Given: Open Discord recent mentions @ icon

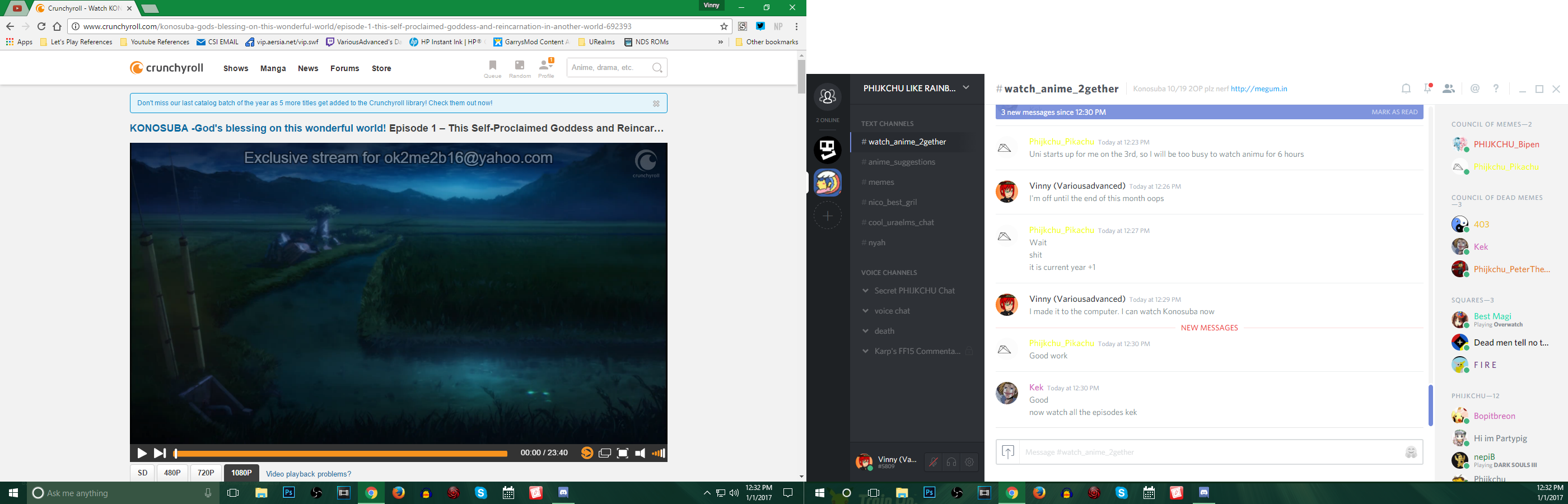Looking at the screenshot, I should pos(1475,89).
